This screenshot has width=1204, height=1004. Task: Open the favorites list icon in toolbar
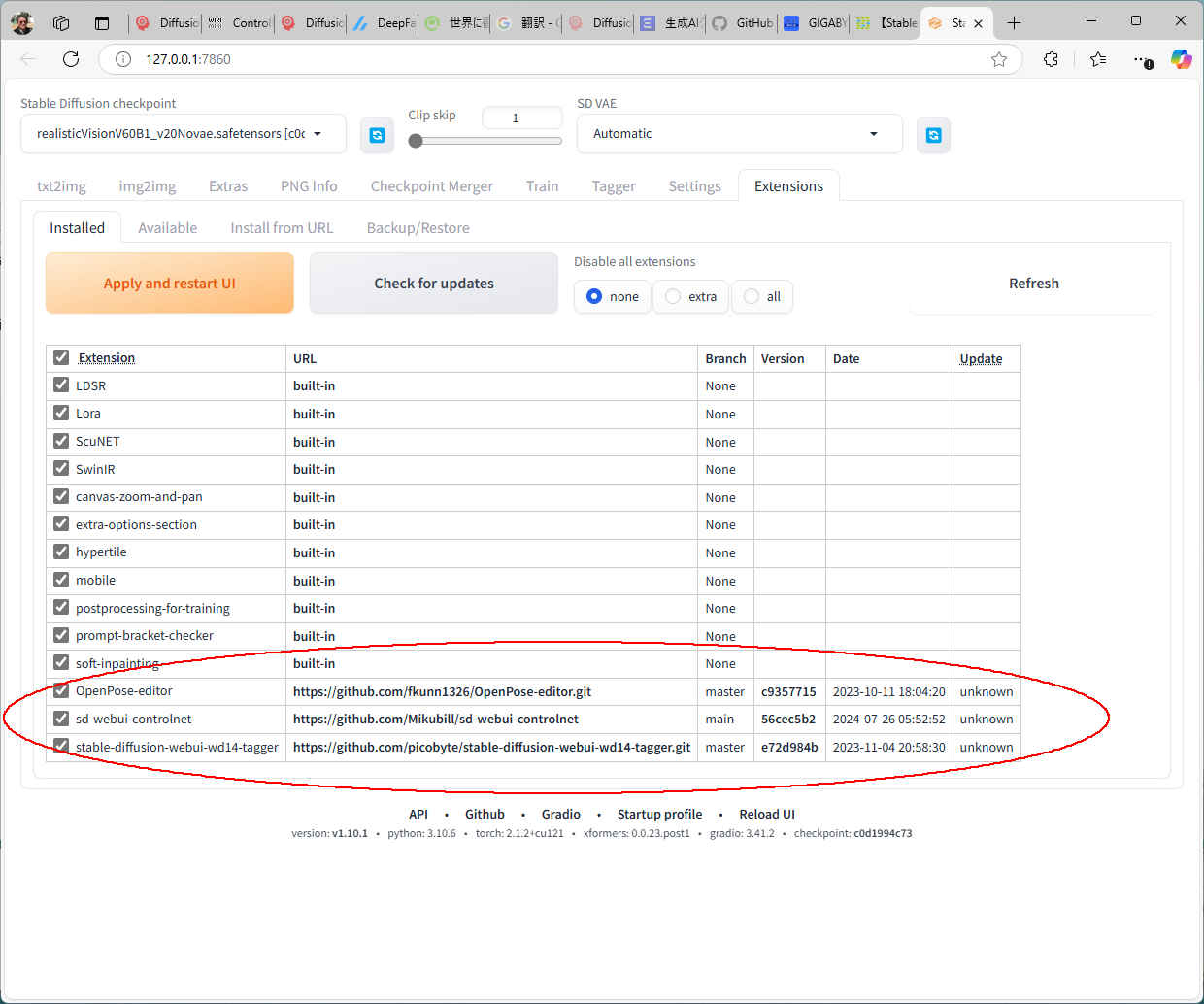point(1098,59)
